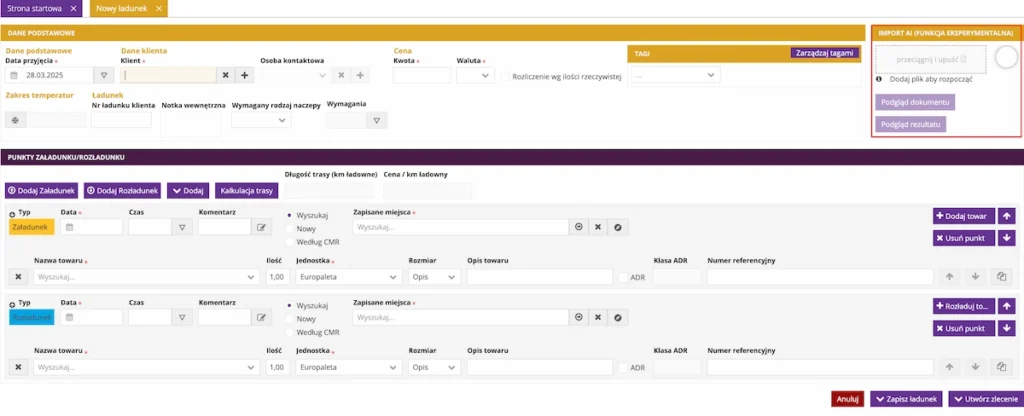Click calendar icon in Załadunek Data field
Viewport: 1024px width, 416px height.
[69, 227]
